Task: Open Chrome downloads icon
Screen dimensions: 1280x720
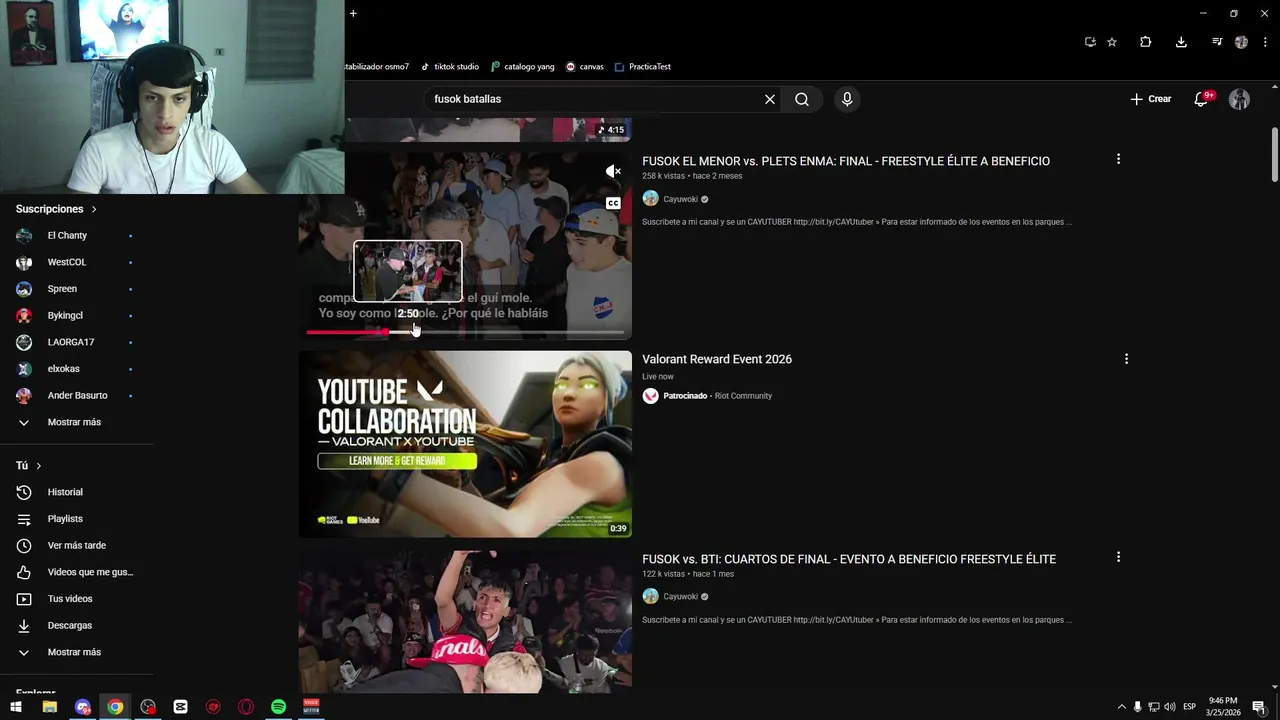Action: [x=1181, y=42]
